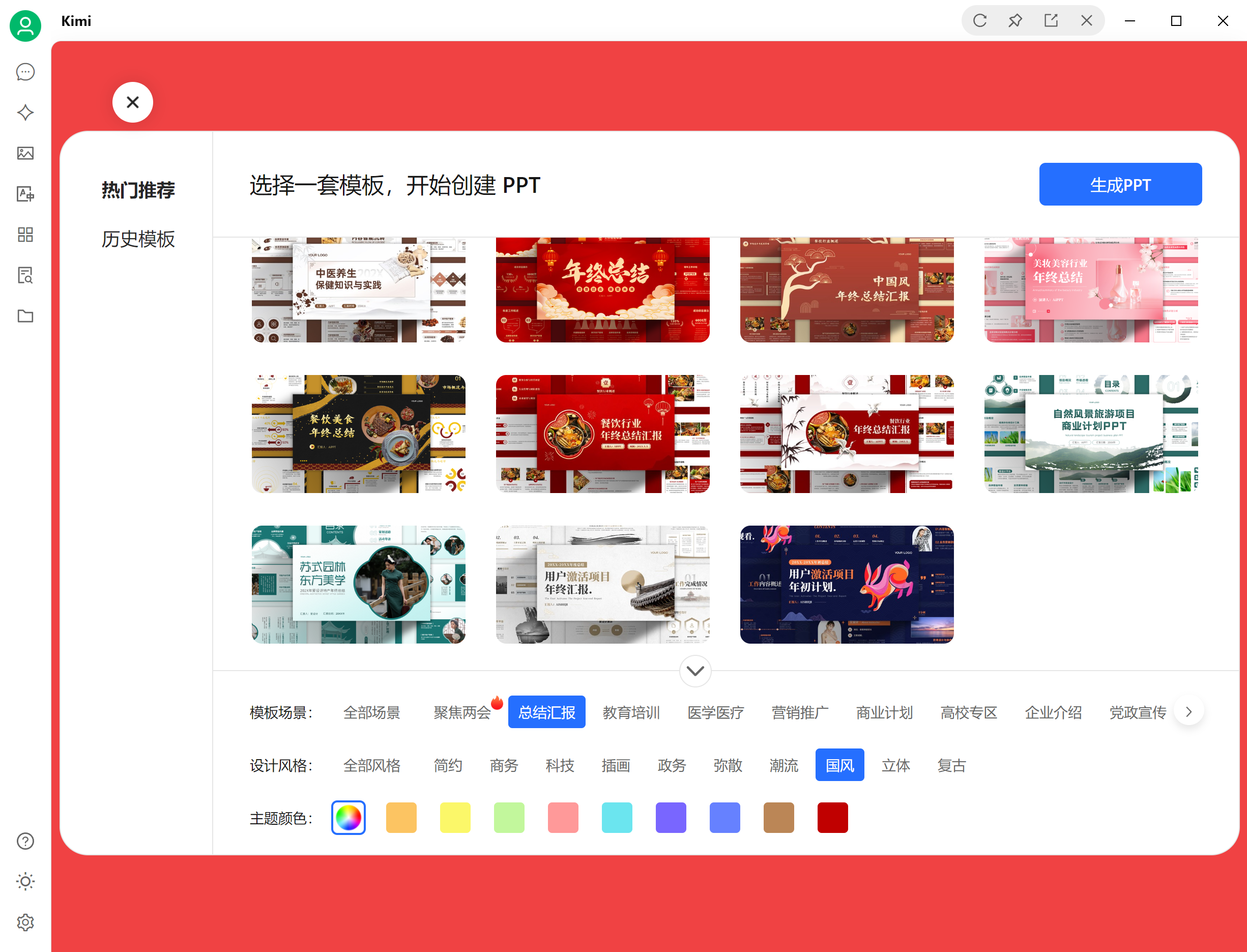Click the refresh icon in title bar
The height and width of the screenshot is (952, 1247).
pos(979,21)
